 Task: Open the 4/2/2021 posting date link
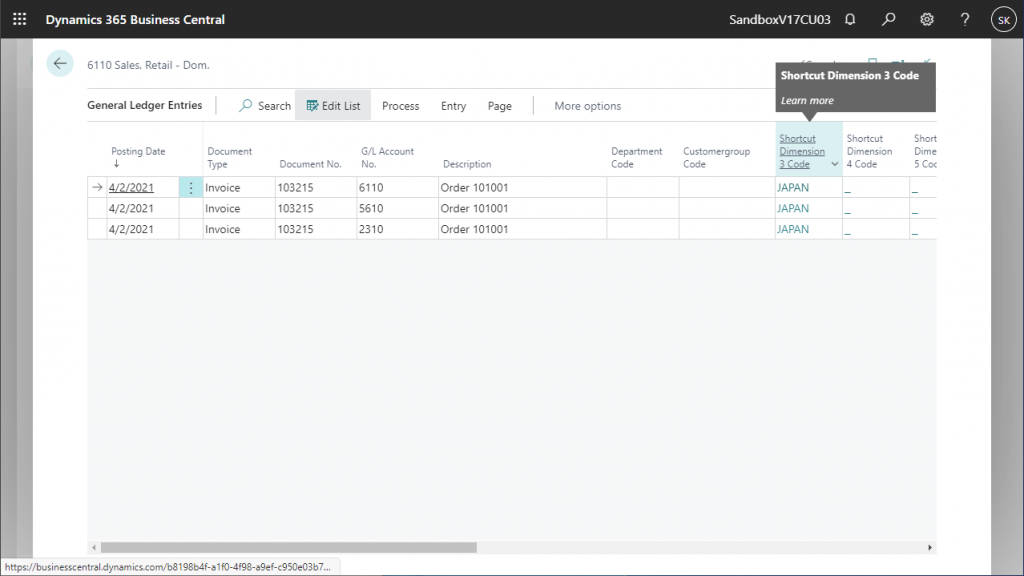(x=131, y=187)
